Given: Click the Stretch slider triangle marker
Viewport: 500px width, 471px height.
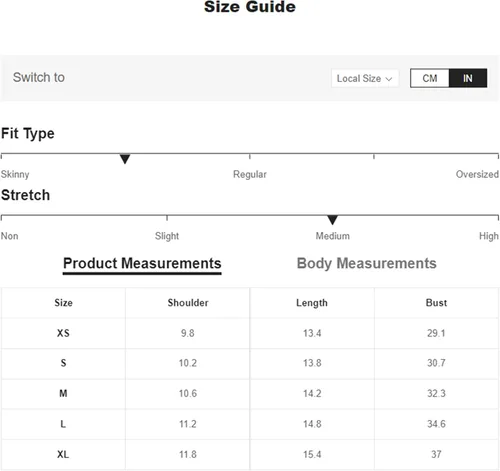Looking at the screenshot, I should click(x=332, y=220).
